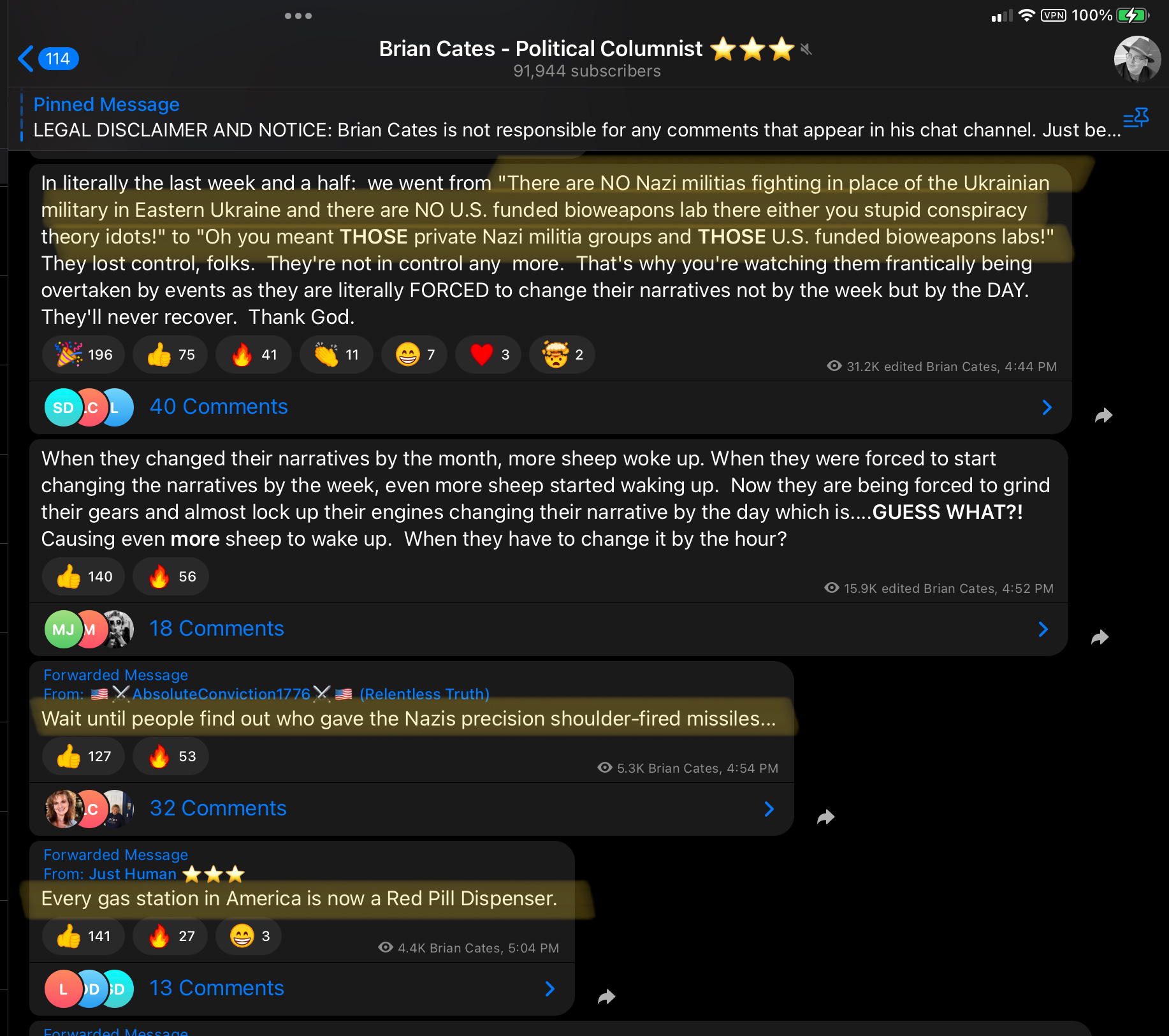The width and height of the screenshot is (1169, 1036).
Task: Toggle the thumbs-up 140 reaction
Action: tap(83, 576)
